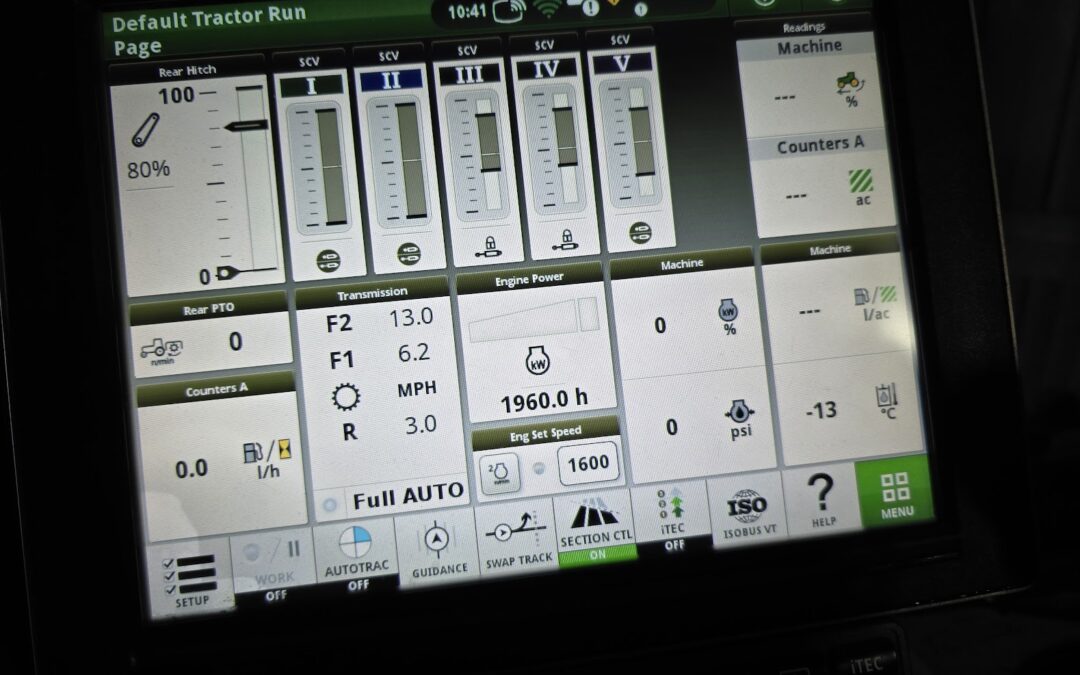The width and height of the screenshot is (1080, 675).
Task: Open the Eng Set Speed panel header
Action: 546,435
